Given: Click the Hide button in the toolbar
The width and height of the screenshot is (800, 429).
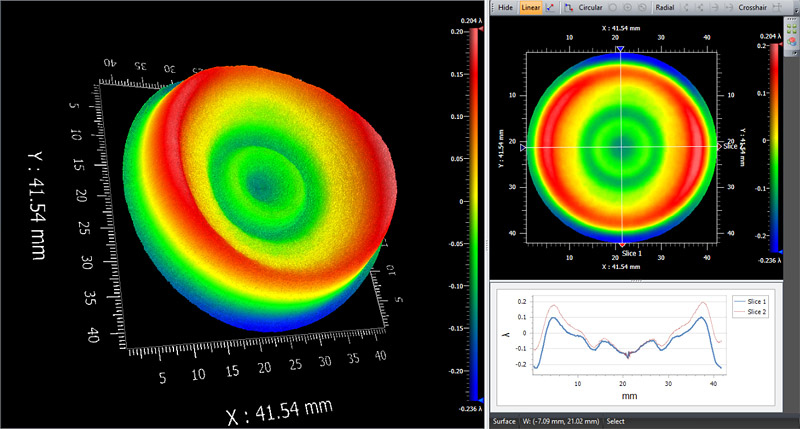Looking at the screenshot, I should click(x=505, y=7).
